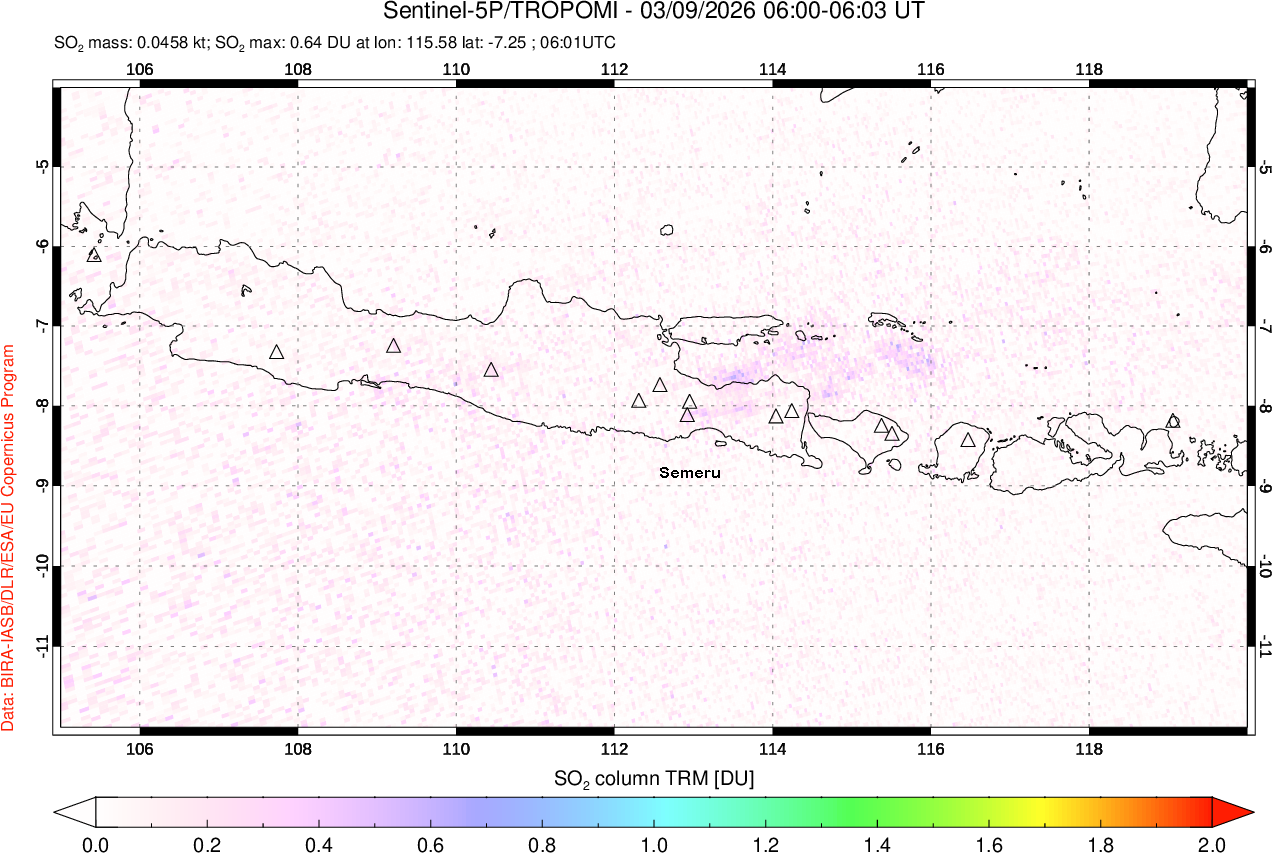This screenshot has height=853, width=1272.
Task: Click the westernmost volcano triangle near 105.5°E
Action: click(95, 255)
